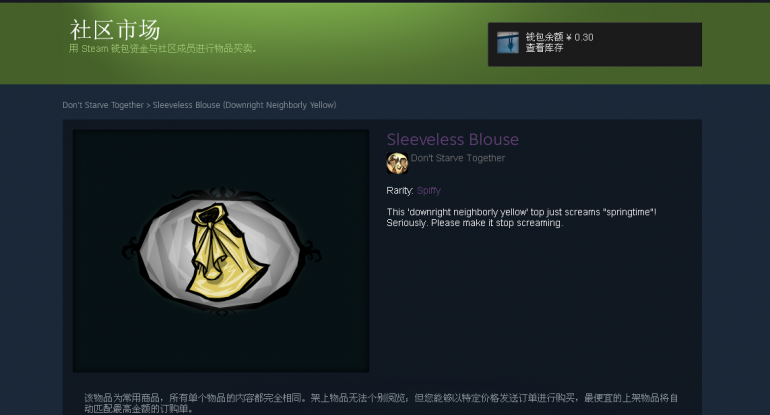Click the description line mentioning 'downright neighborly yellow'
Screen dimensions: 770x415
522,212
